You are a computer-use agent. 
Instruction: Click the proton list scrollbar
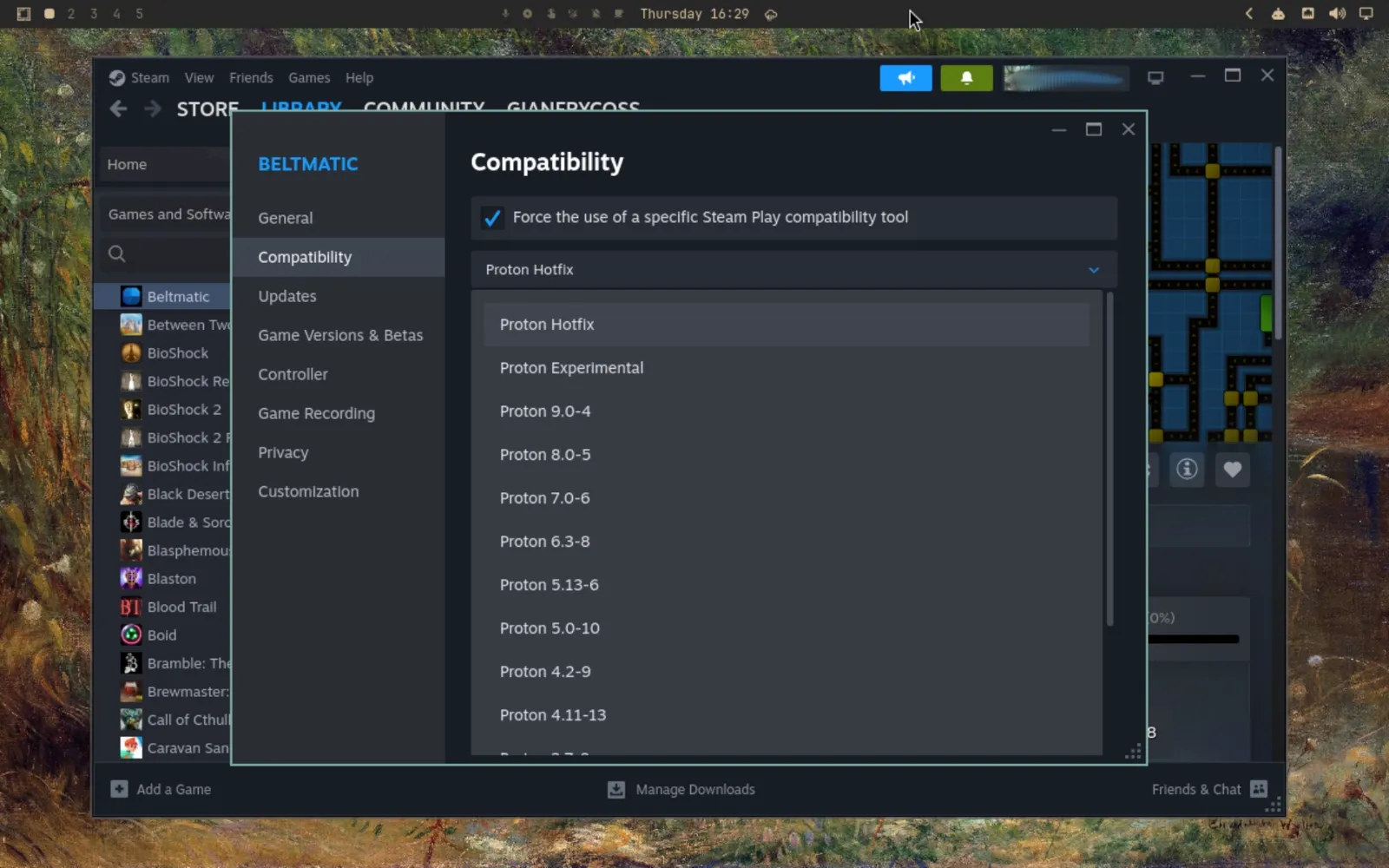(1109, 460)
